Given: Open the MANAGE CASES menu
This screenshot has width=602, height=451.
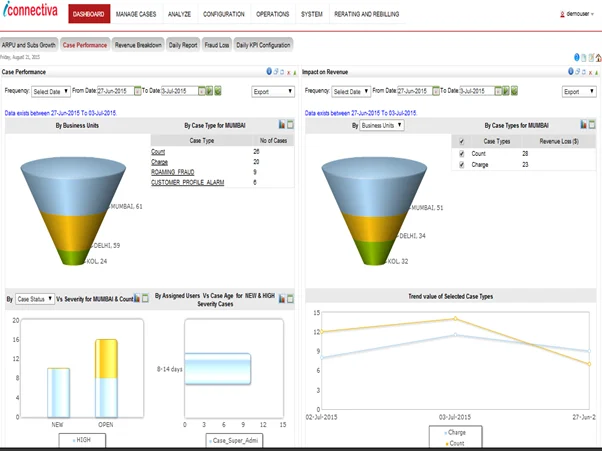Looking at the screenshot, I should (136, 14).
